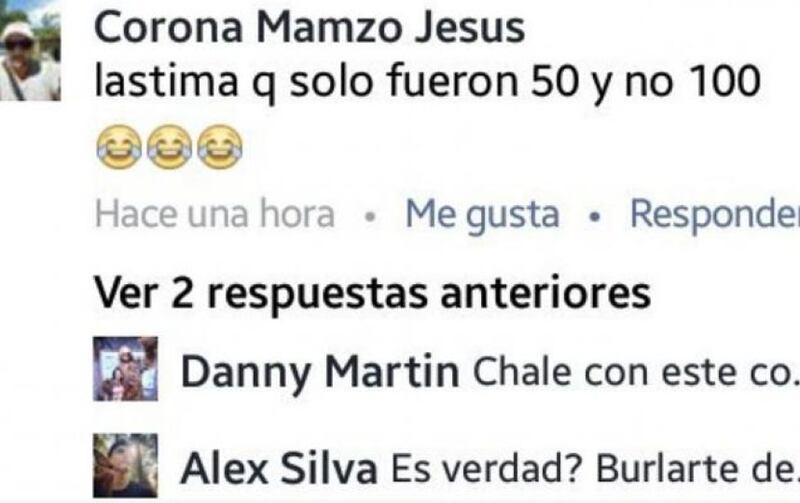
Task: Select the comment text about 50 and 100
Action: point(428,82)
